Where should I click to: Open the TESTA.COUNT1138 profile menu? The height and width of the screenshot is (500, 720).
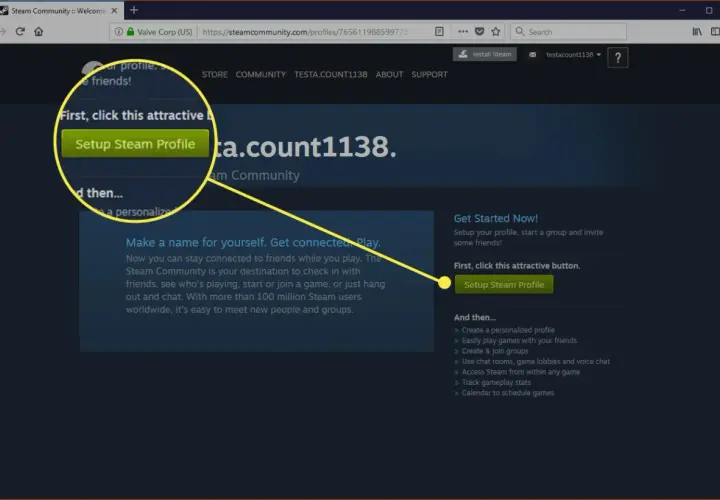(331, 74)
